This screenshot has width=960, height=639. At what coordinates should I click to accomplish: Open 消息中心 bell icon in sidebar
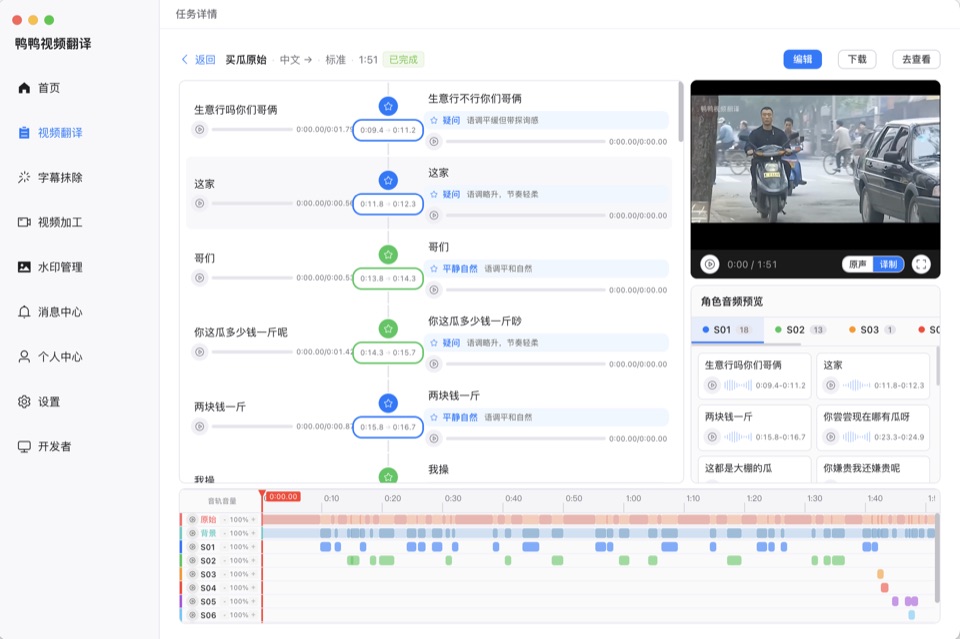tap(24, 312)
